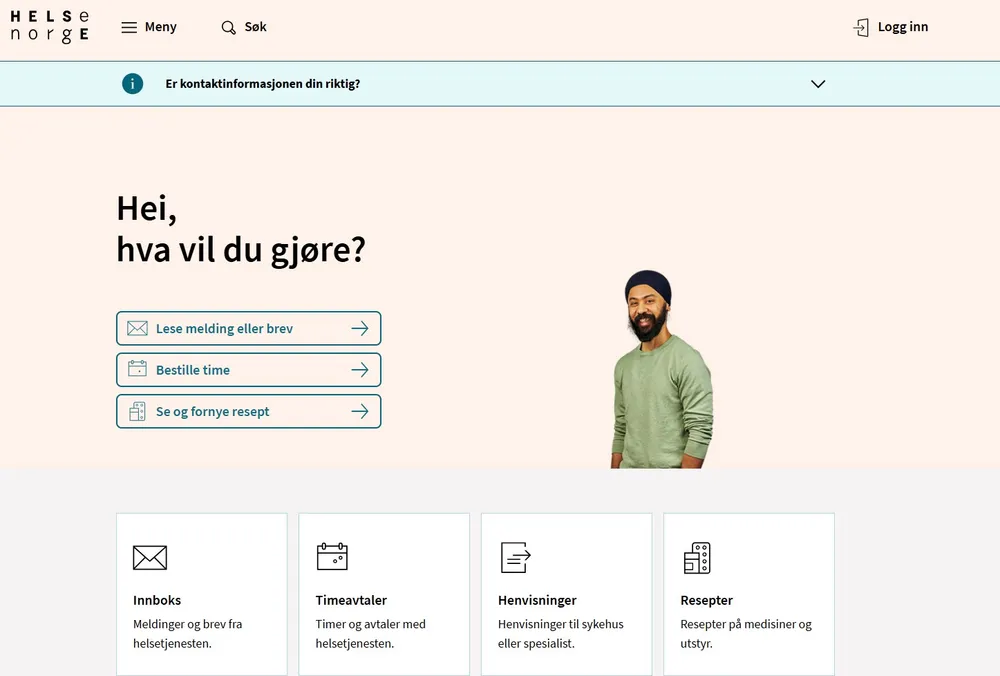
Task: Click the Helsenorge logo
Action: (x=49, y=27)
